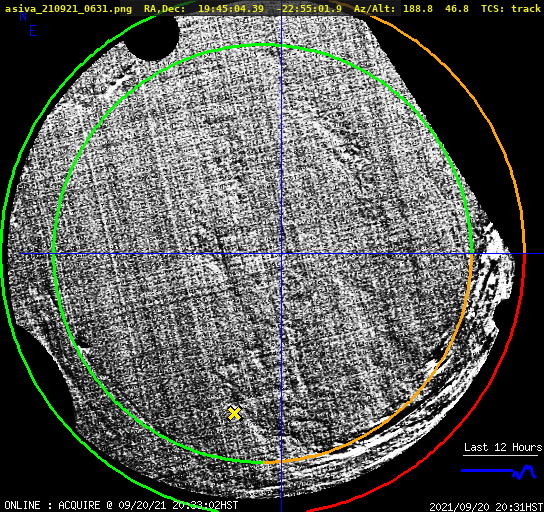Viewport: 544px width, 512px height.
Task: Click the crosshair center intersection
Action: tap(281, 254)
